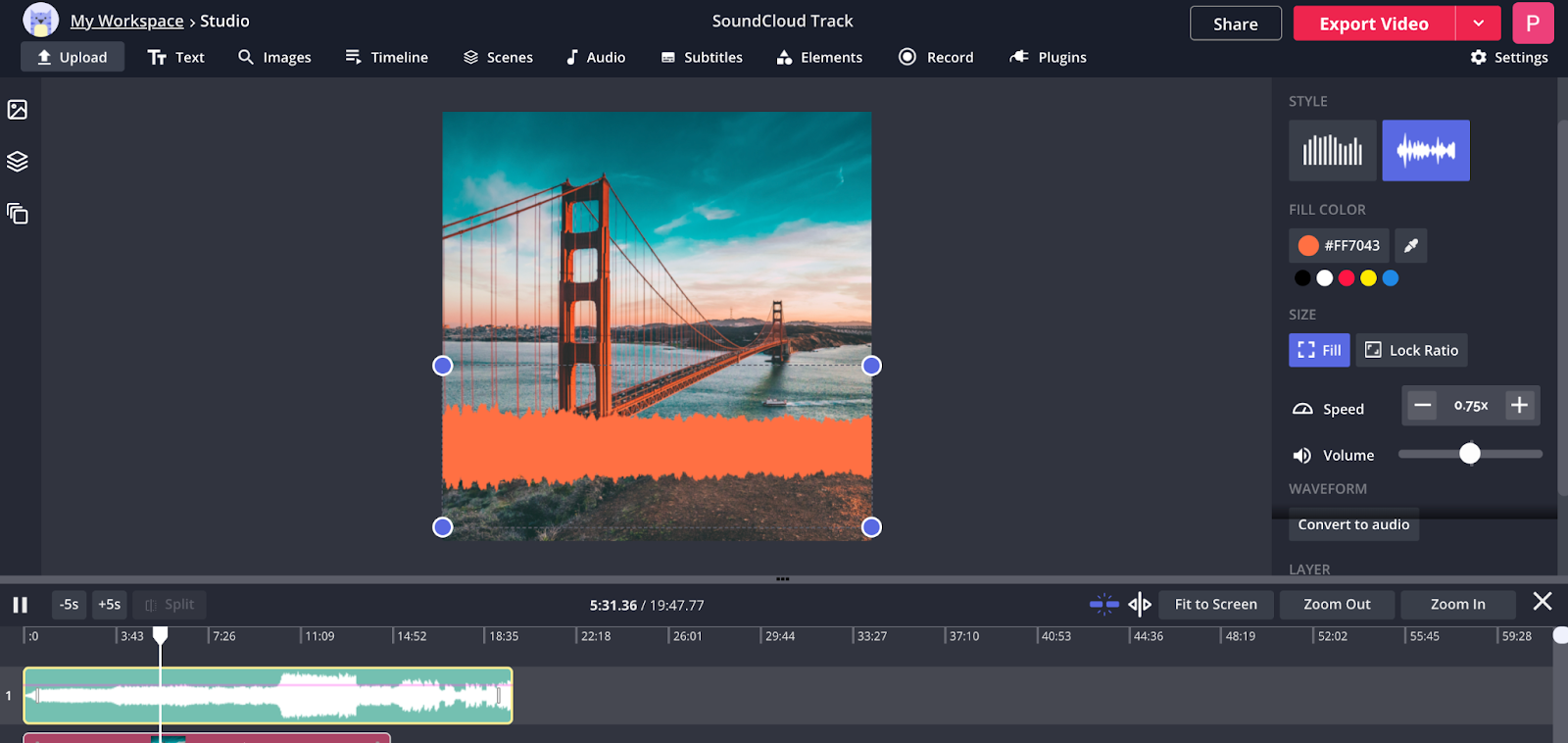
Task: Select the orange waveform on the canvas
Action: pyautogui.click(x=657, y=446)
